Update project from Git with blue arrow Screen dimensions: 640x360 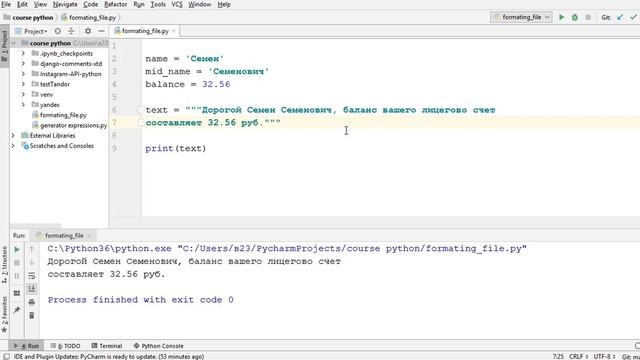(x=620, y=17)
